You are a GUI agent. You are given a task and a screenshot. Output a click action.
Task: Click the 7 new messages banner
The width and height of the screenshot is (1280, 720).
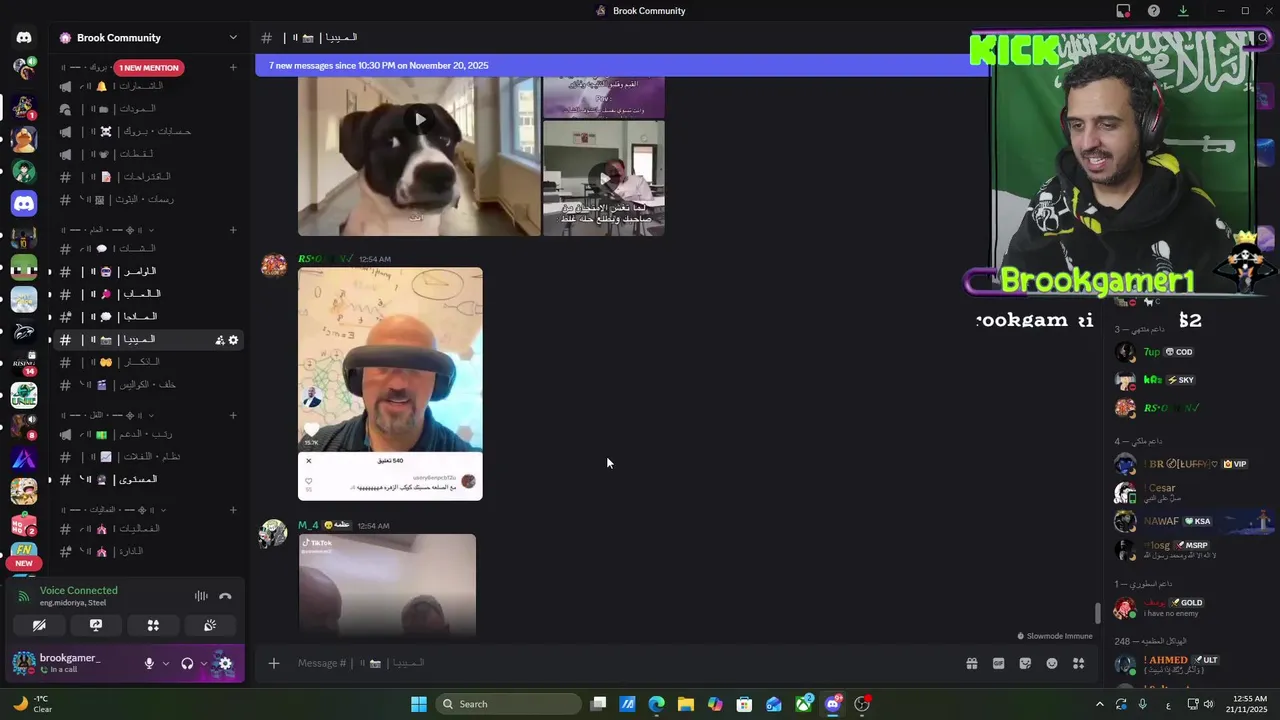(x=620, y=66)
